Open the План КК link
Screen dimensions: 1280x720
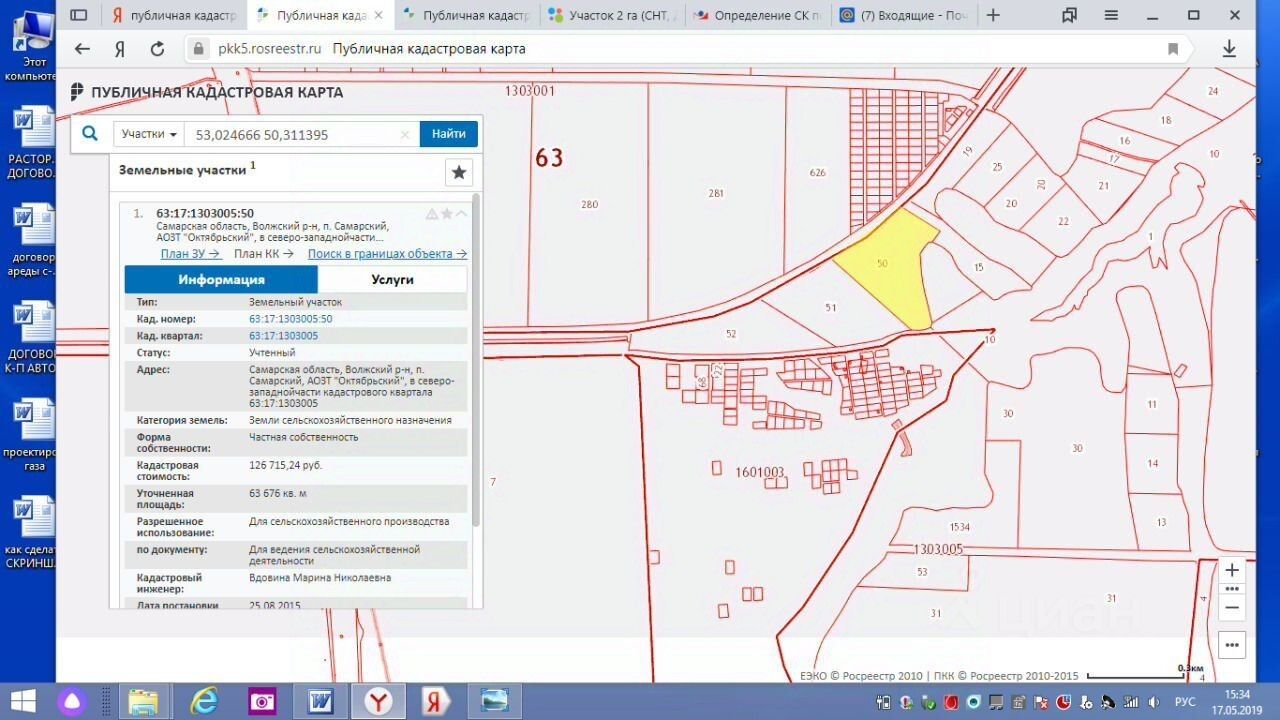pos(264,254)
